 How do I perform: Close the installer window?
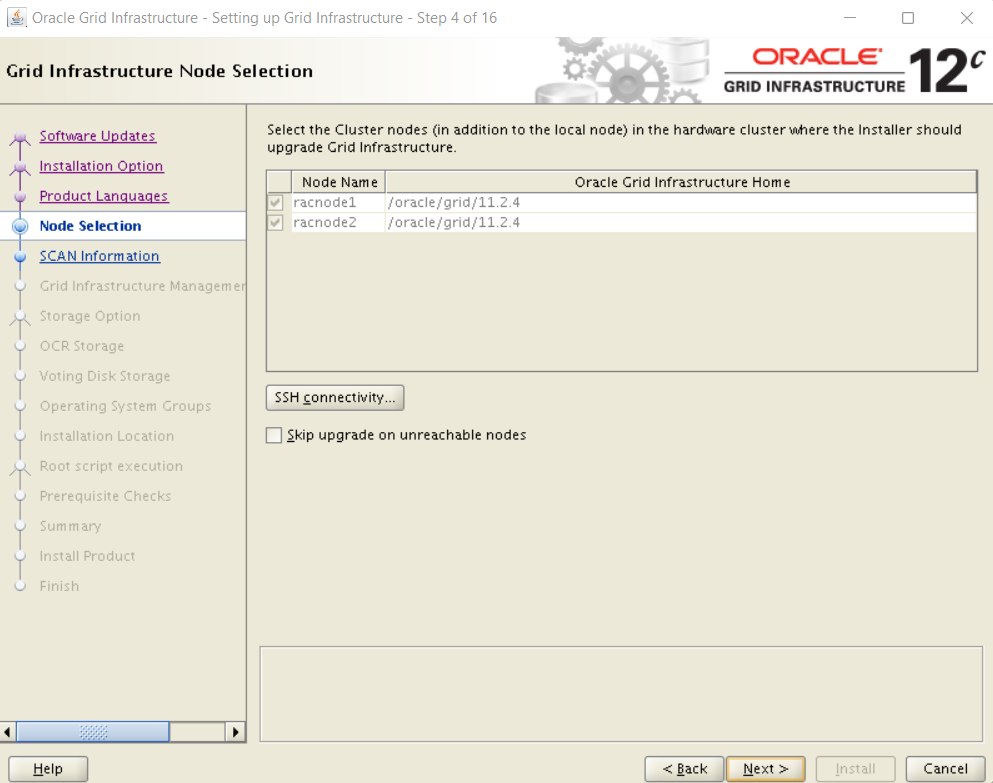click(966, 18)
